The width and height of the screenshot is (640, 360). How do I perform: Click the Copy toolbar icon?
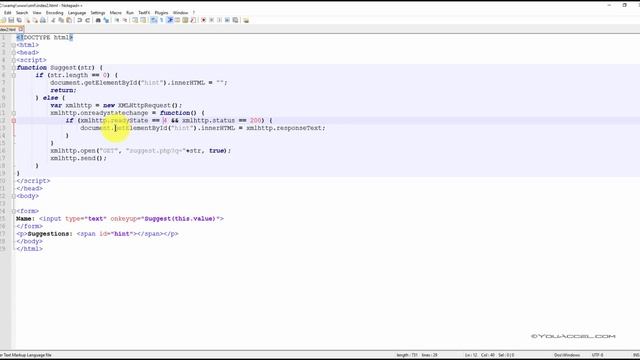(x=61, y=20)
